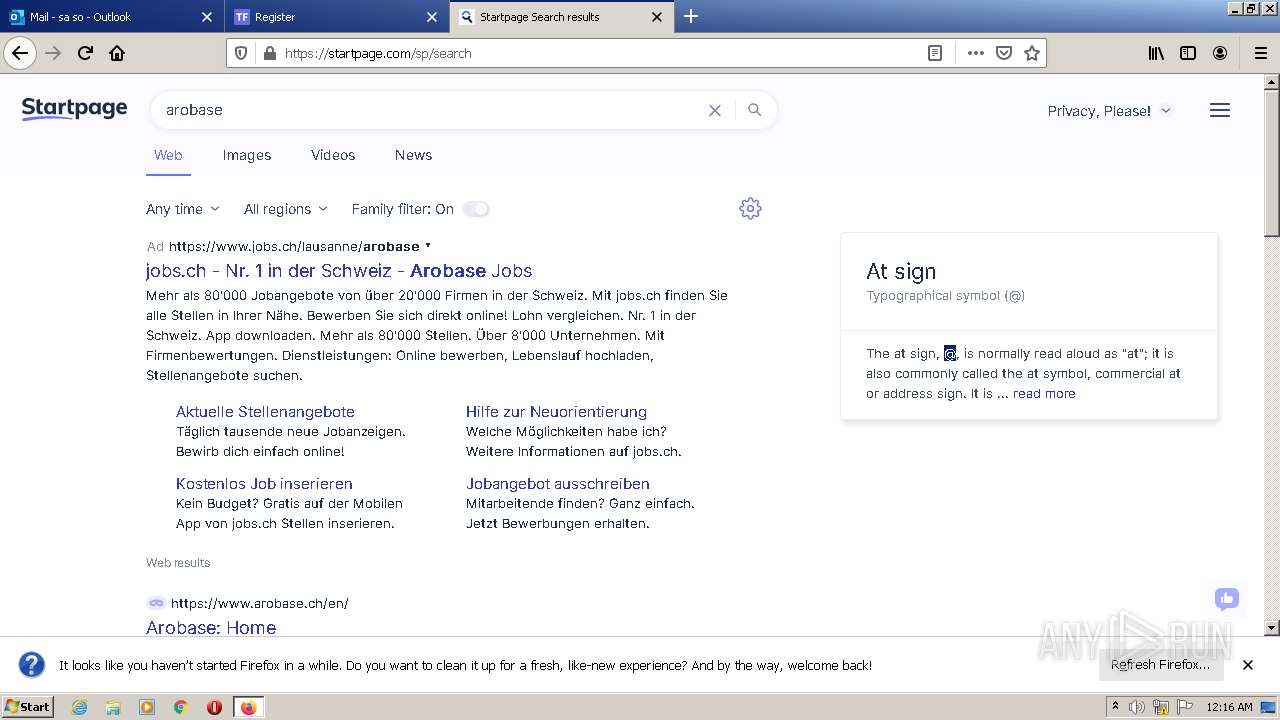1280x720 pixels.
Task: Save page to Pocket
Action: [x=1004, y=53]
